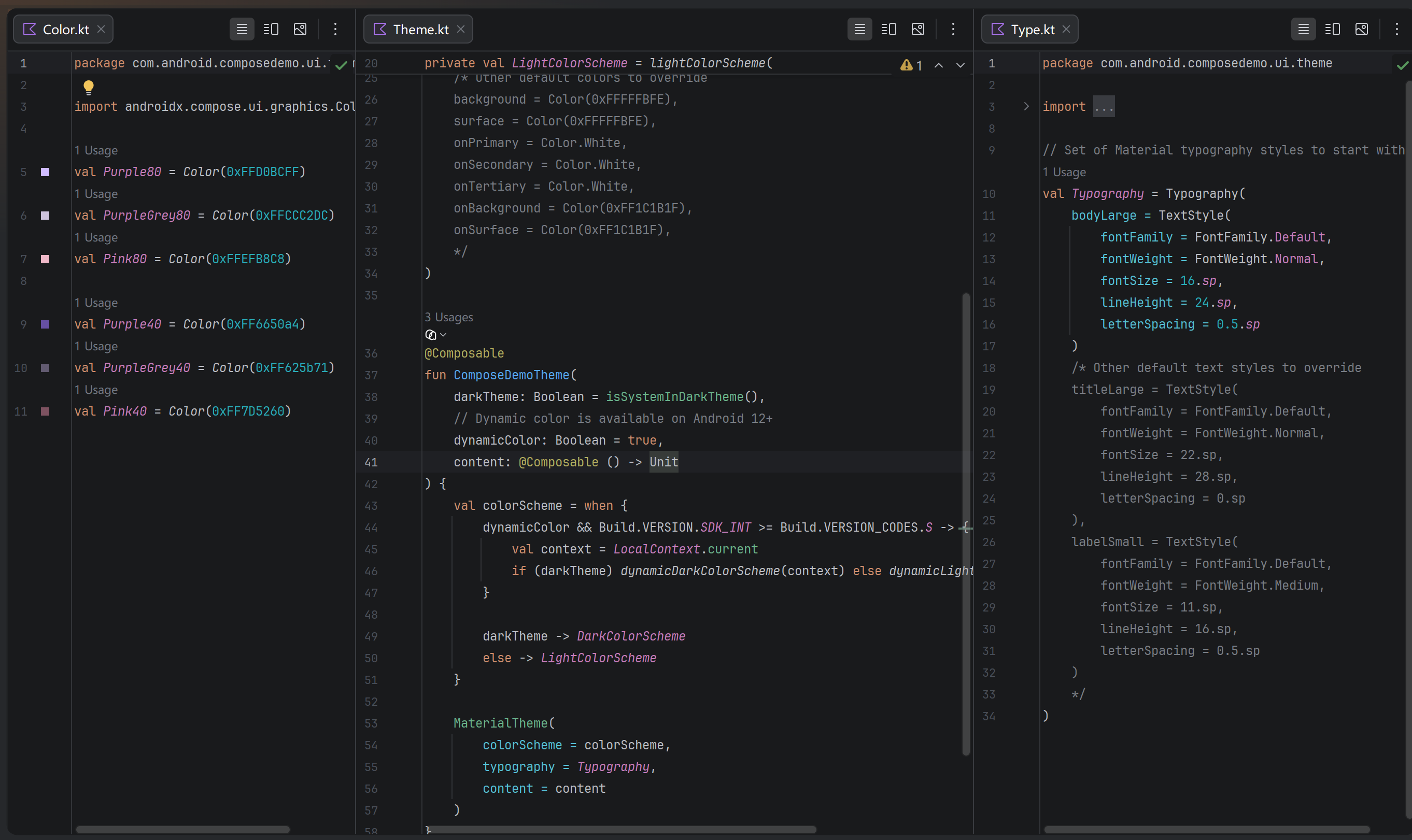This screenshot has height=840, width=1412.
Task: Close the Theme.kt tab
Action: [461, 29]
